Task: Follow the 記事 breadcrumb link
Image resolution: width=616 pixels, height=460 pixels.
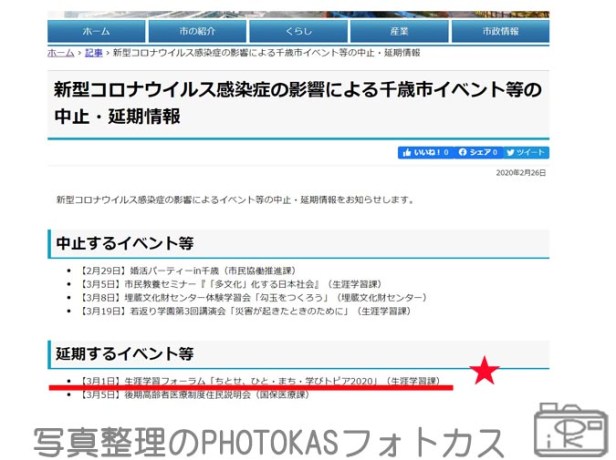Action: [94, 53]
